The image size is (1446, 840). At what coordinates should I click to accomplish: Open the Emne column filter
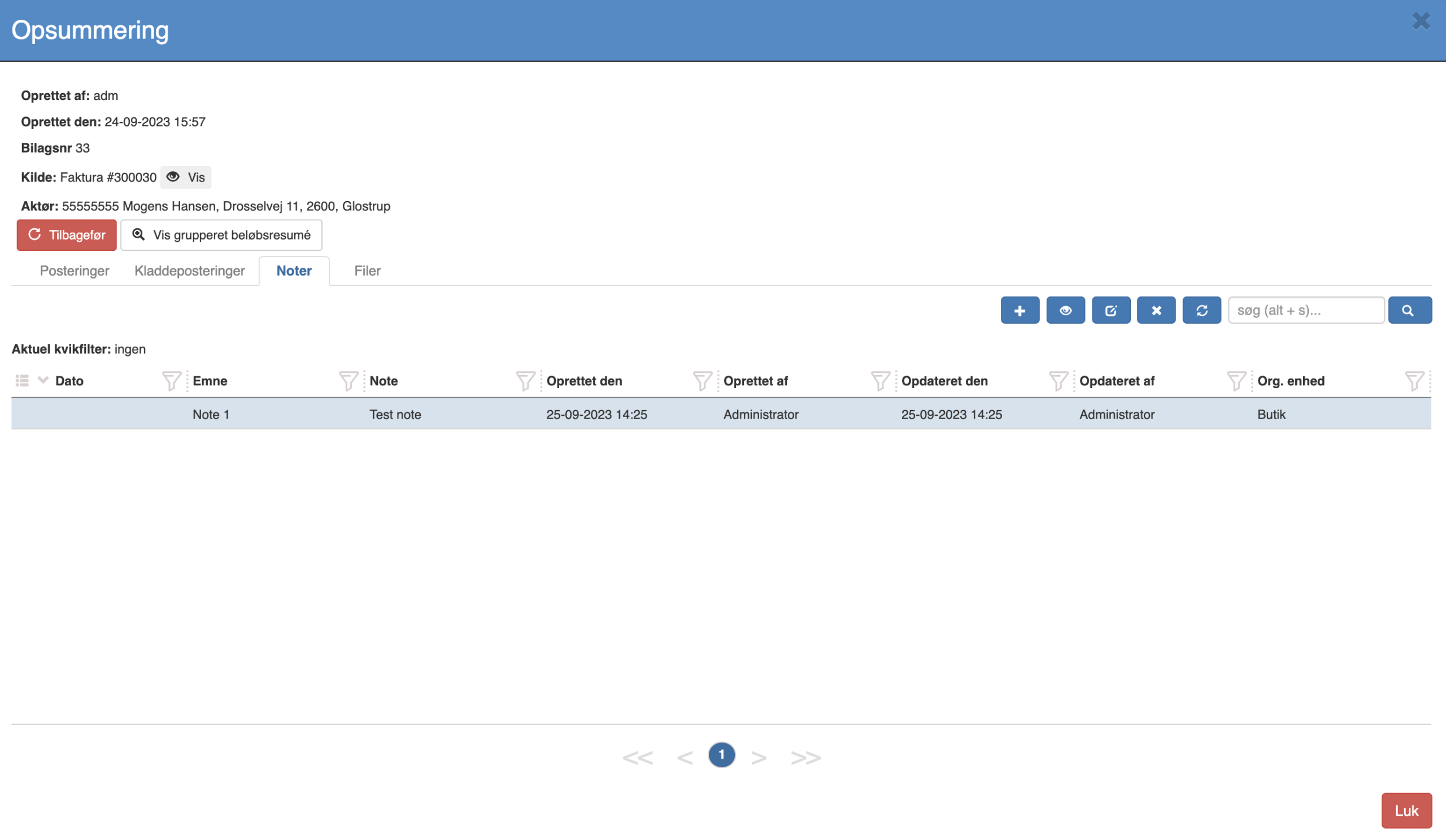click(349, 381)
